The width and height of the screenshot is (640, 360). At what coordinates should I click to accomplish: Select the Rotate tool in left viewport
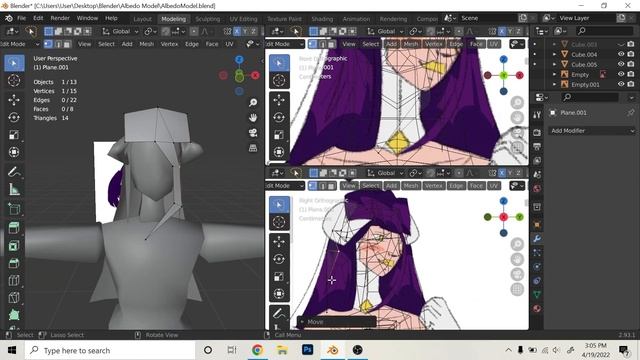coord(14,118)
